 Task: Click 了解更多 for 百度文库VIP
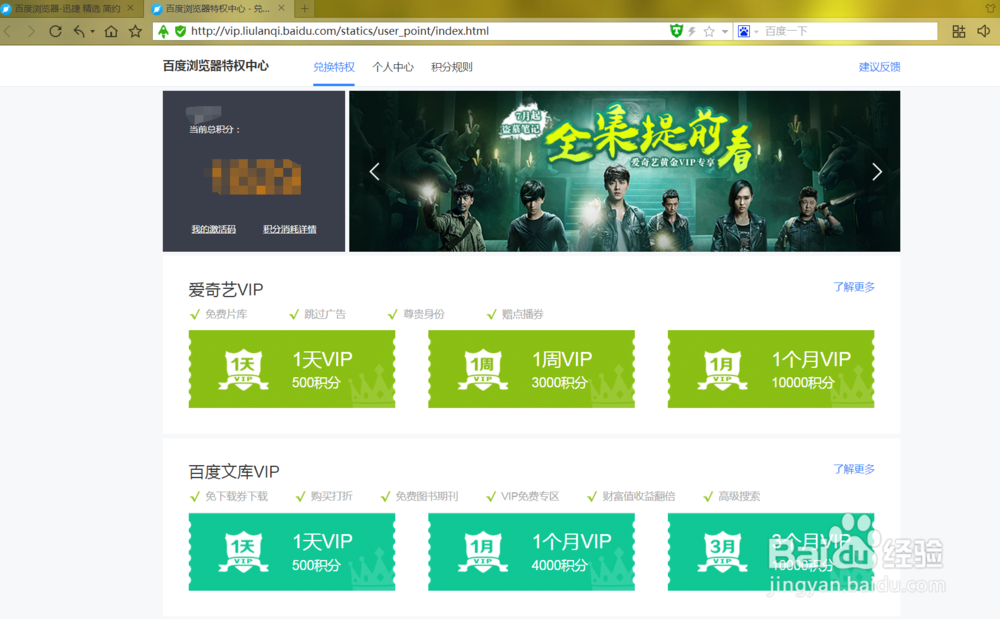coord(854,469)
